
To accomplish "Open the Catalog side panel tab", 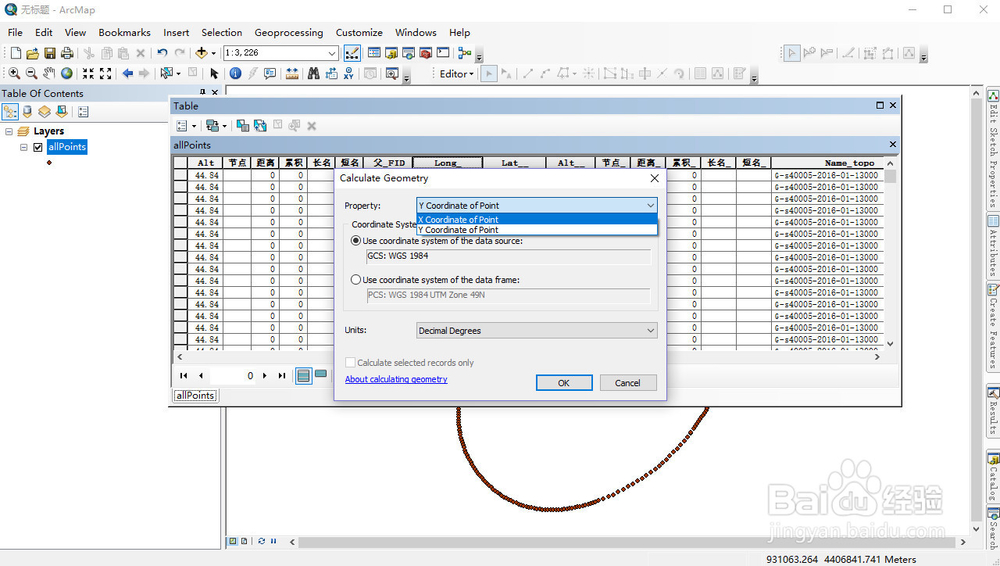I will click(x=993, y=477).
